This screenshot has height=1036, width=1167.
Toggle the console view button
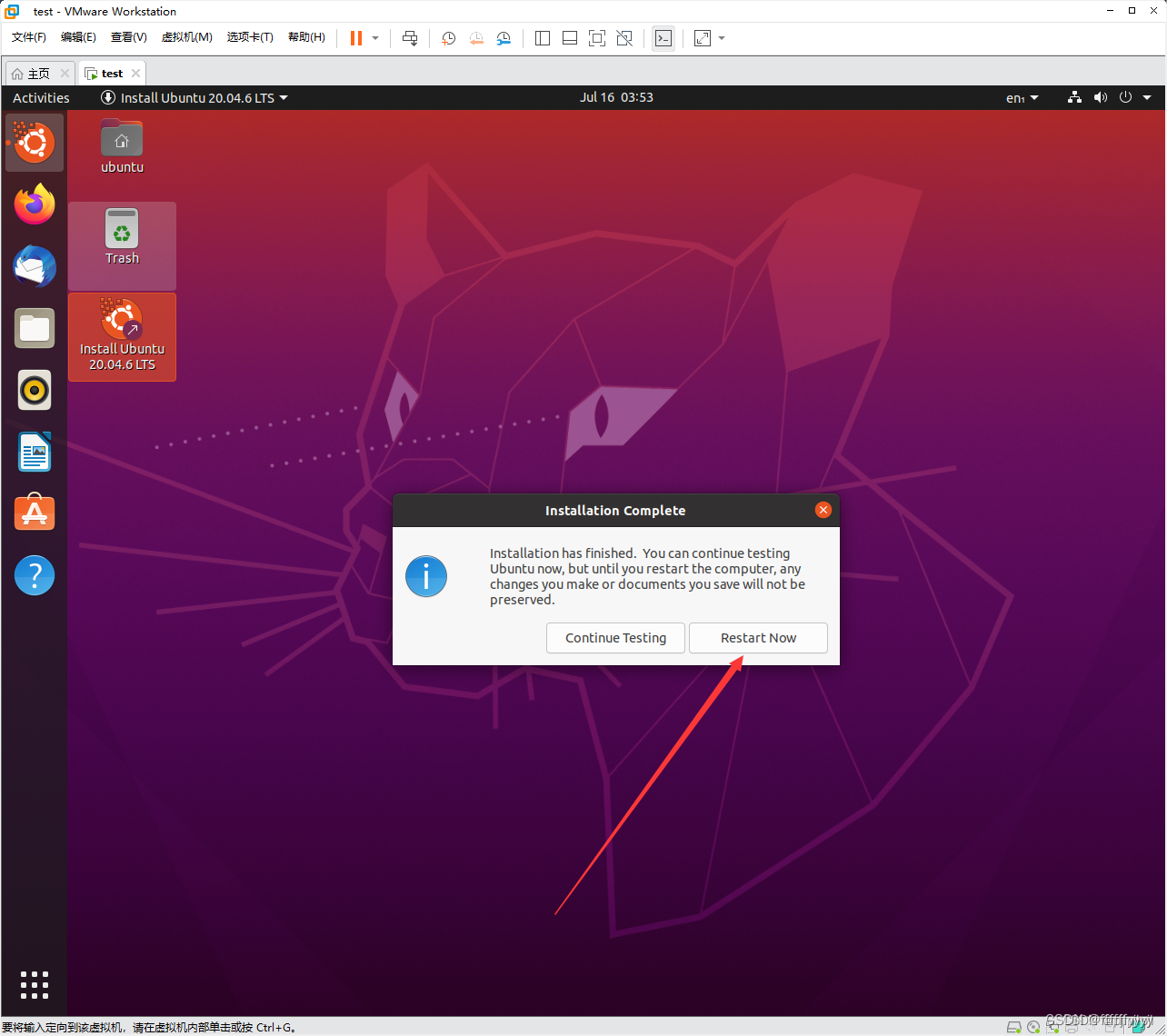[x=663, y=38]
